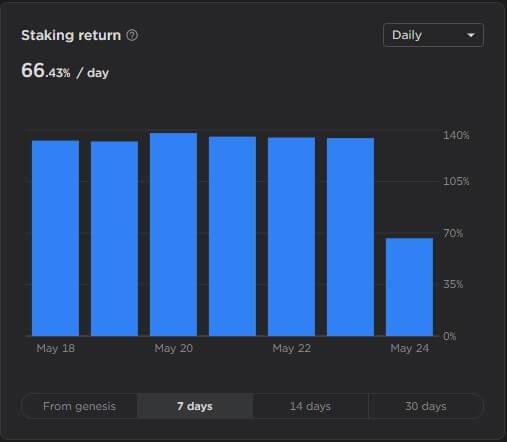Click the May 21 bar in the chart
507x442 pixels.
pos(232,236)
